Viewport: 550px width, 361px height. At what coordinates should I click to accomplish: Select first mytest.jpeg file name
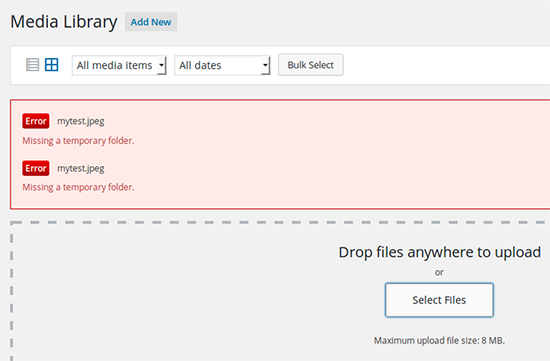pos(81,121)
